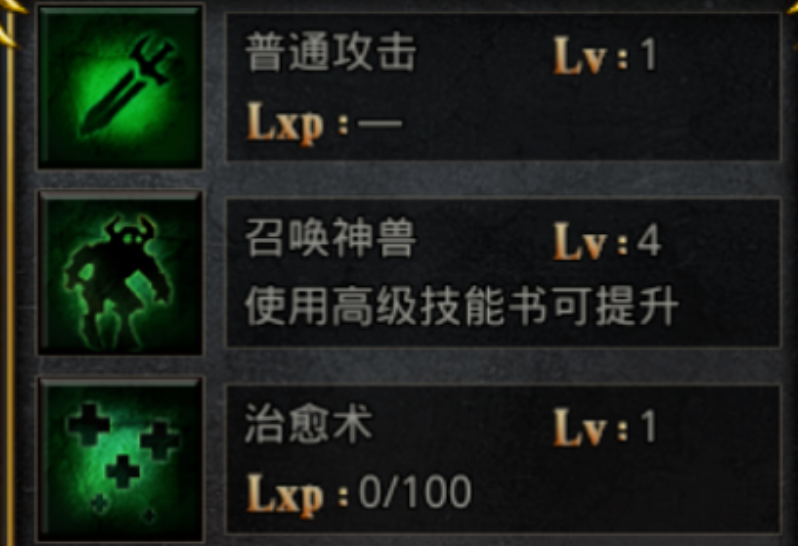Select the horned beast 召唤神兽 skill icon

click(121, 273)
